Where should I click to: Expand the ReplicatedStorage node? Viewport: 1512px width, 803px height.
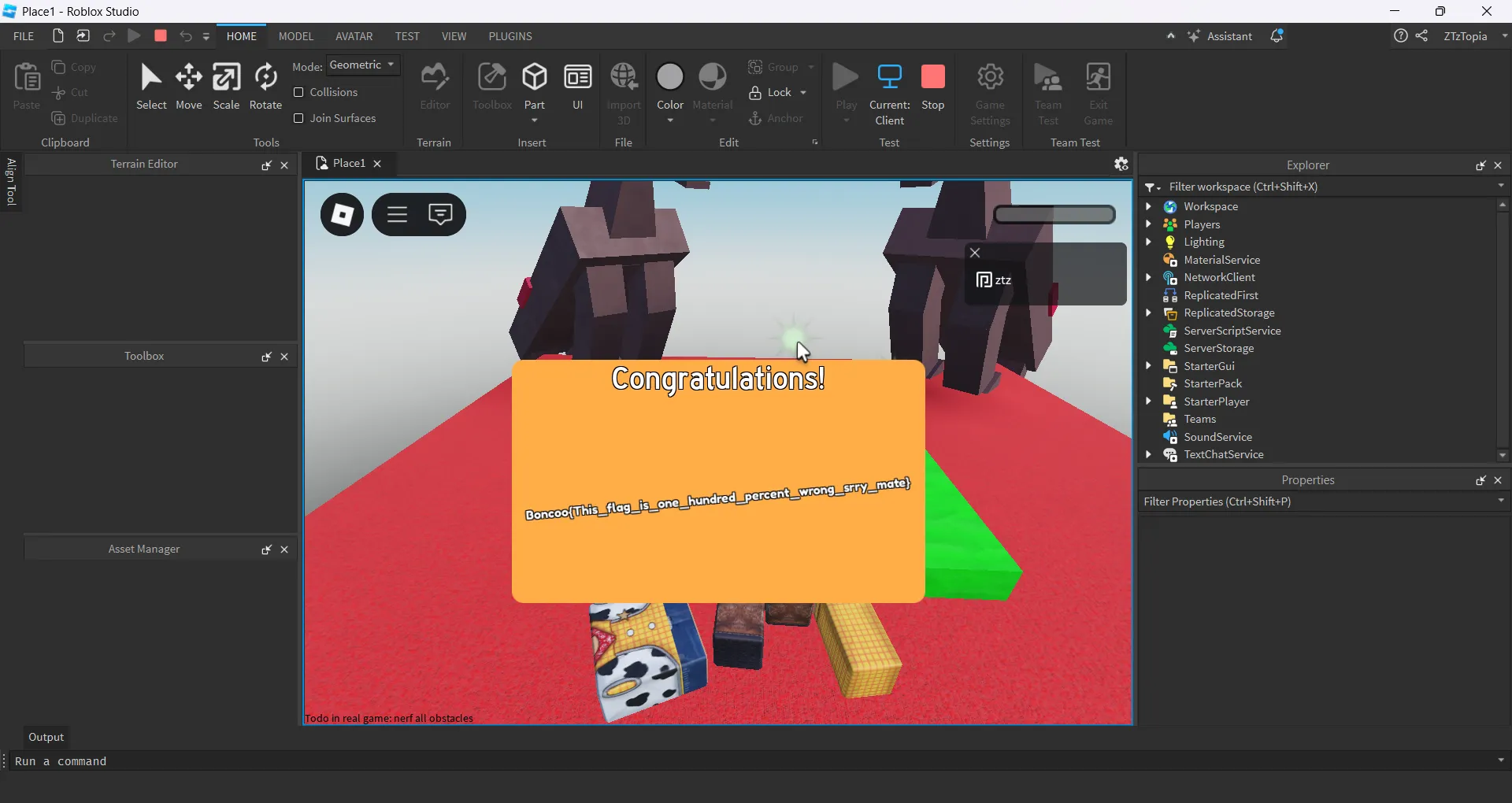pos(1148,313)
